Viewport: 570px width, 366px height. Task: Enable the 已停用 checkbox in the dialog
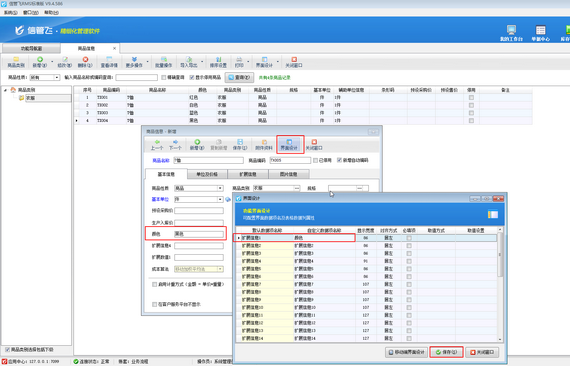coord(316,160)
